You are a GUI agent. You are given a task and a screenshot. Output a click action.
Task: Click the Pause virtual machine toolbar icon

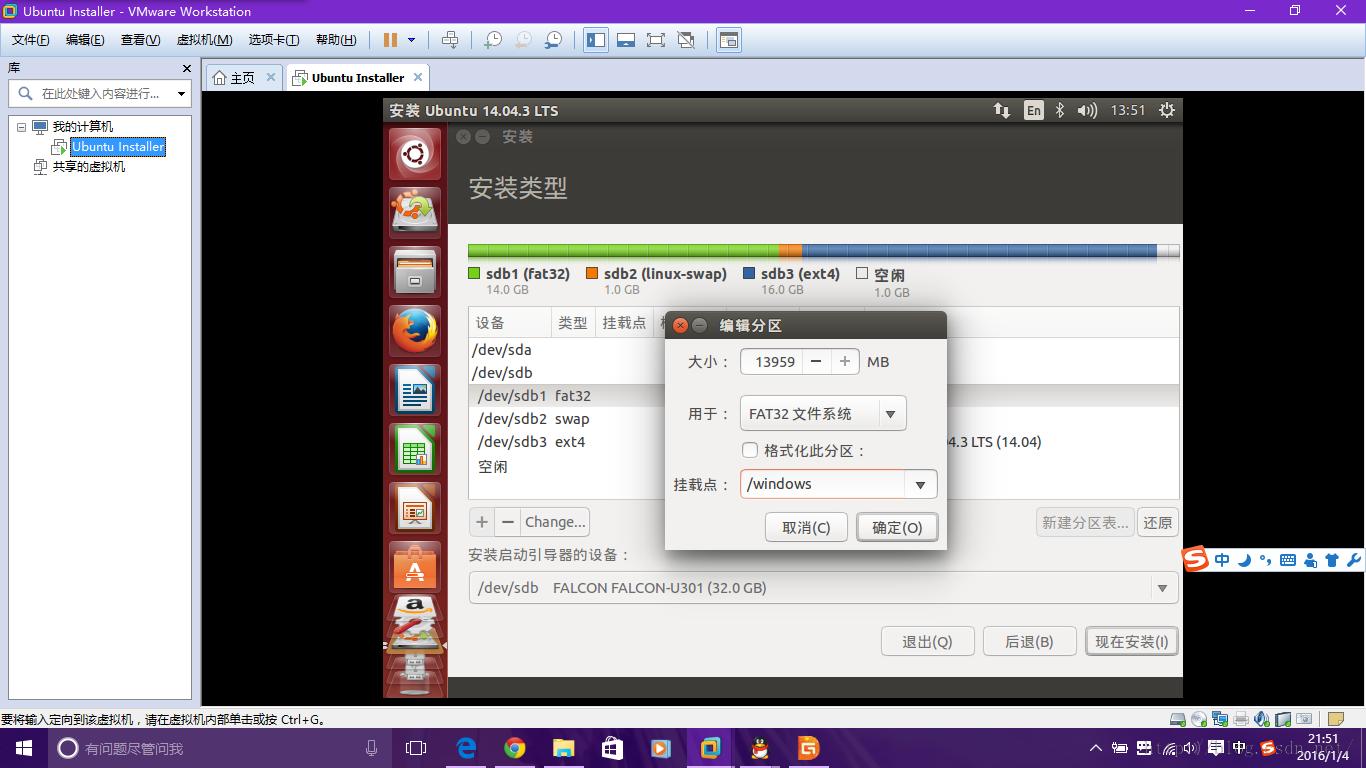tap(390, 40)
